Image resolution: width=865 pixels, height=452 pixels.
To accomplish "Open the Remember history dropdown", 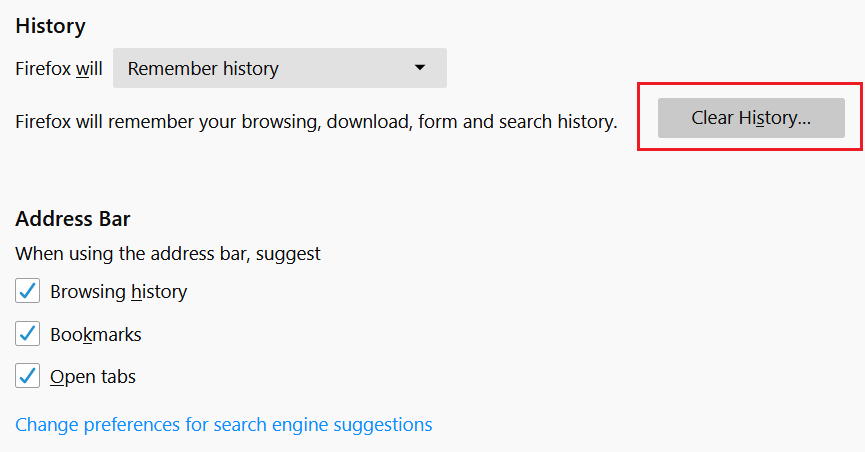I will 279,69.
